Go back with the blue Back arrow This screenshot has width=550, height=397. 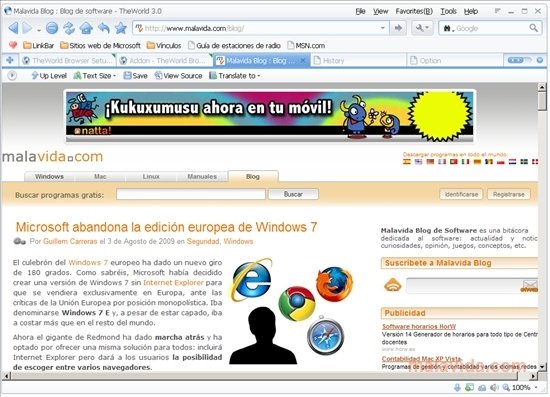(13, 28)
